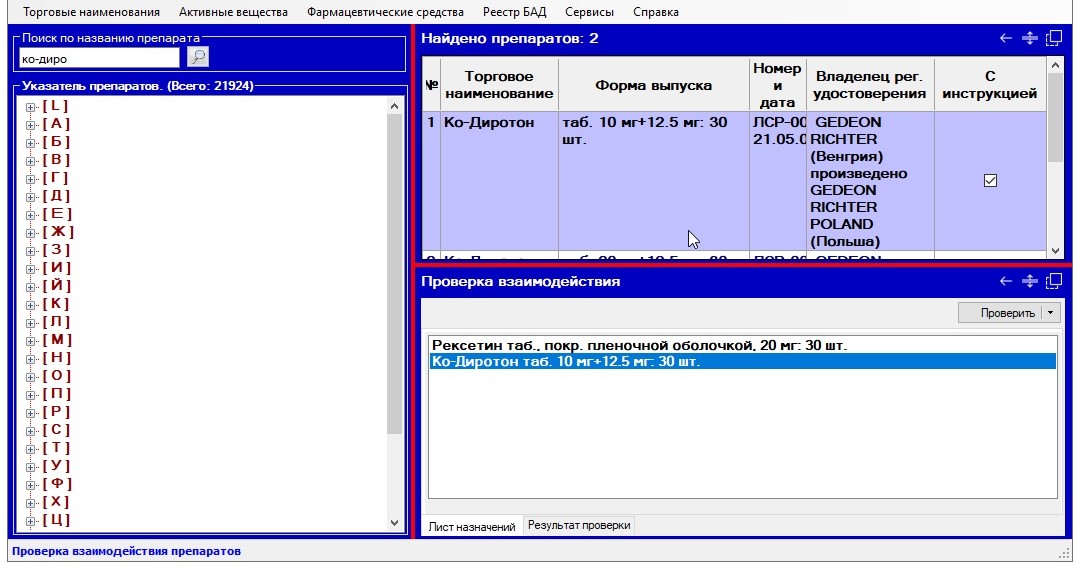Click pop-out window icon in found drugs panel
The image size is (1079, 568).
[1053, 39]
